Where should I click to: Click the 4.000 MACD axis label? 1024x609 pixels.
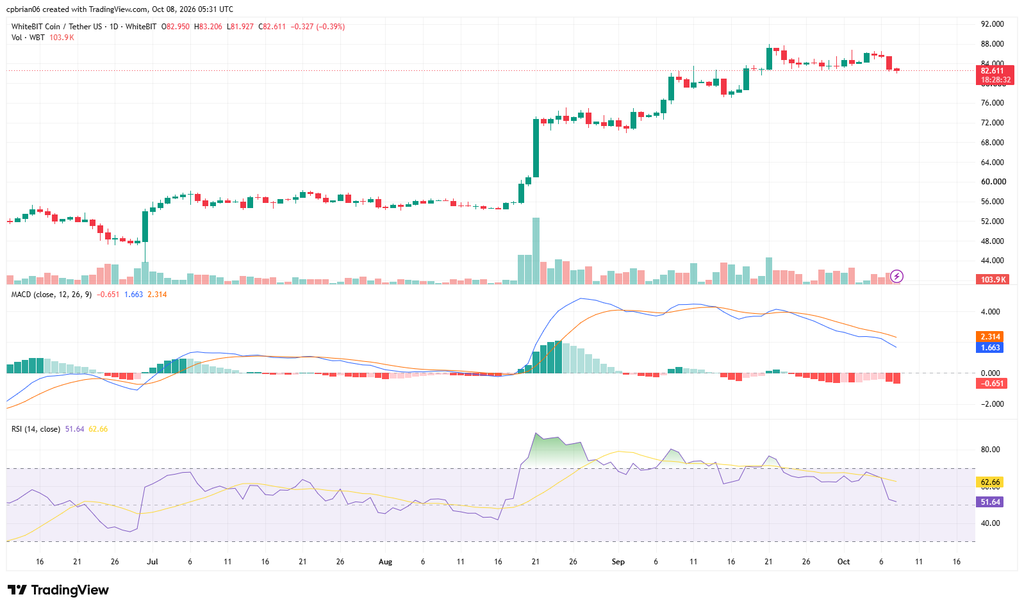coord(990,312)
